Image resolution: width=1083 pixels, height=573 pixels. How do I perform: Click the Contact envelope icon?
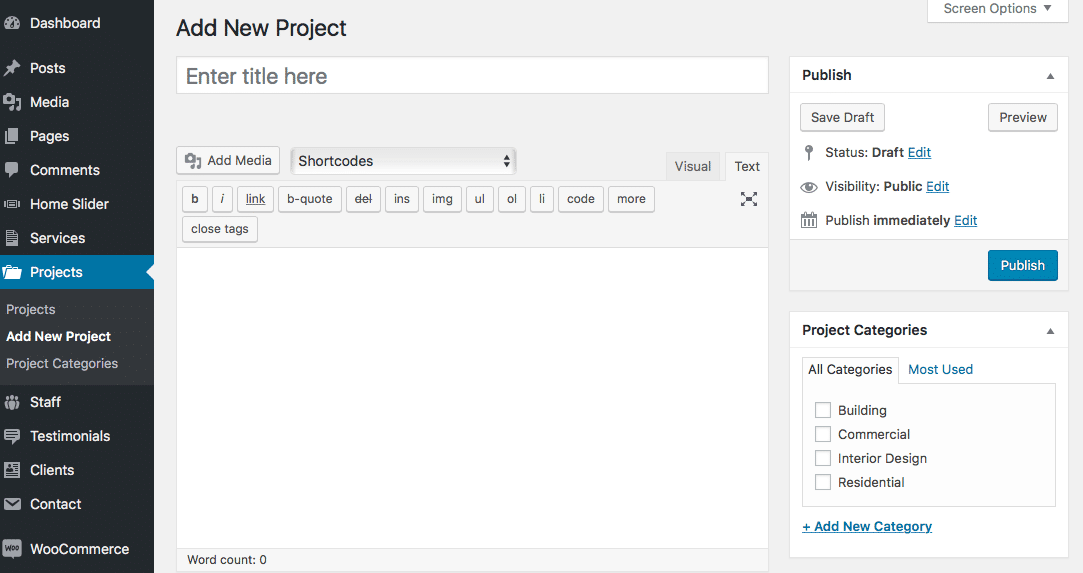coord(12,504)
